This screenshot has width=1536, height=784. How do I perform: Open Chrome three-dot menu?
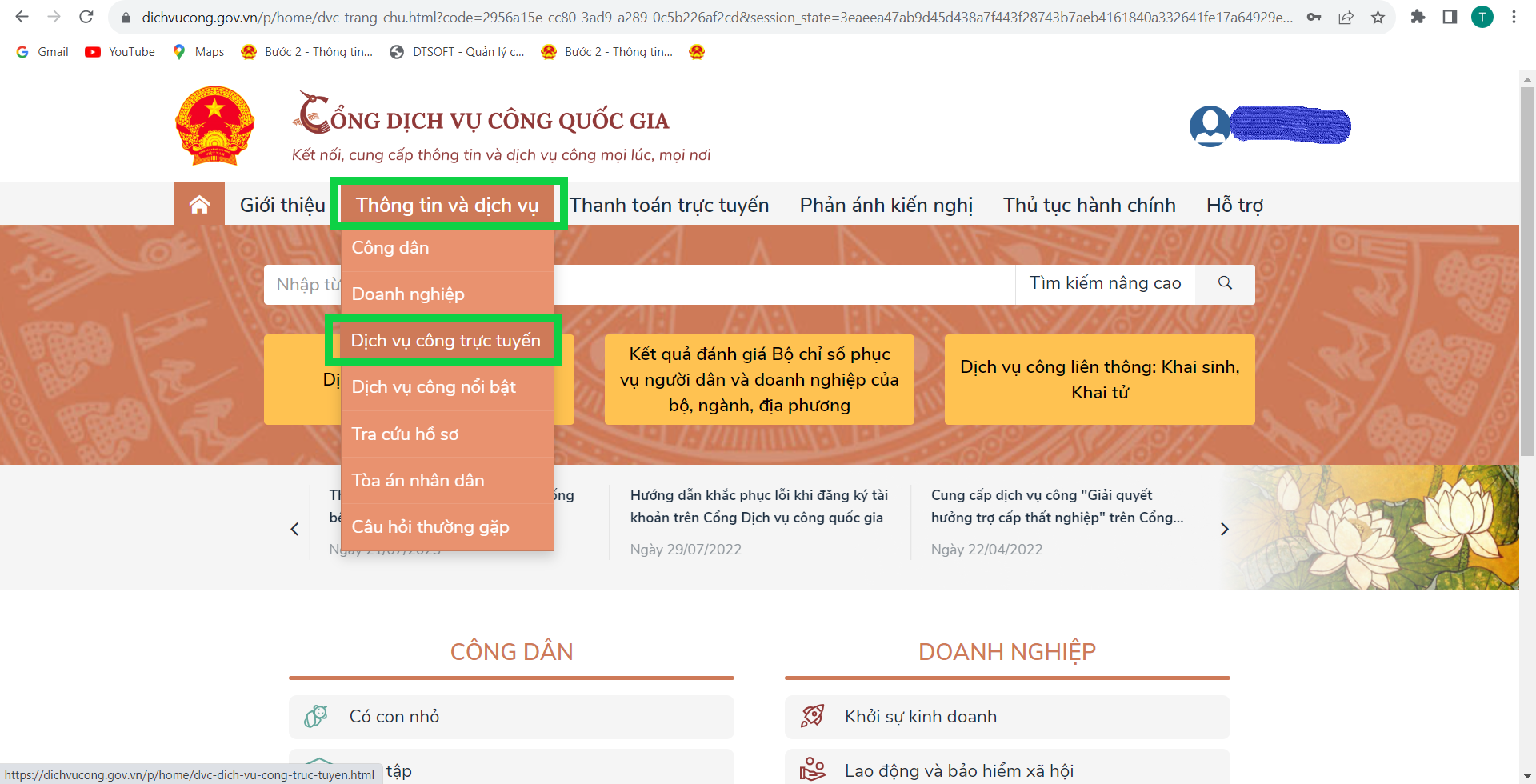coord(1514,17)
